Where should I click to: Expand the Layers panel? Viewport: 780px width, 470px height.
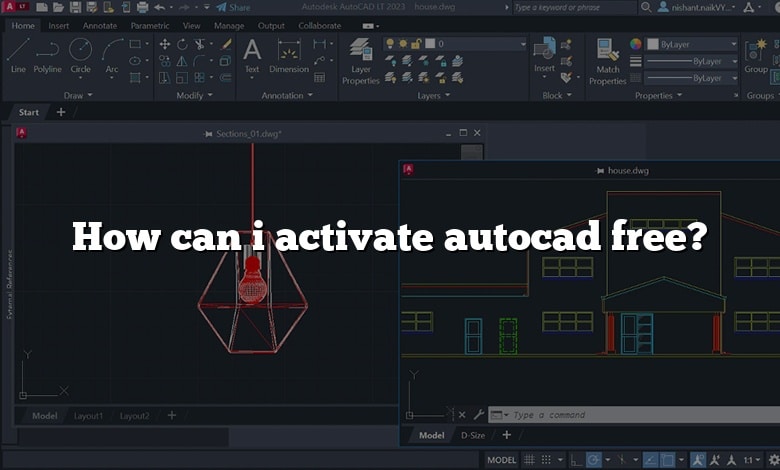pyautogui.click(x=433, y=95)
